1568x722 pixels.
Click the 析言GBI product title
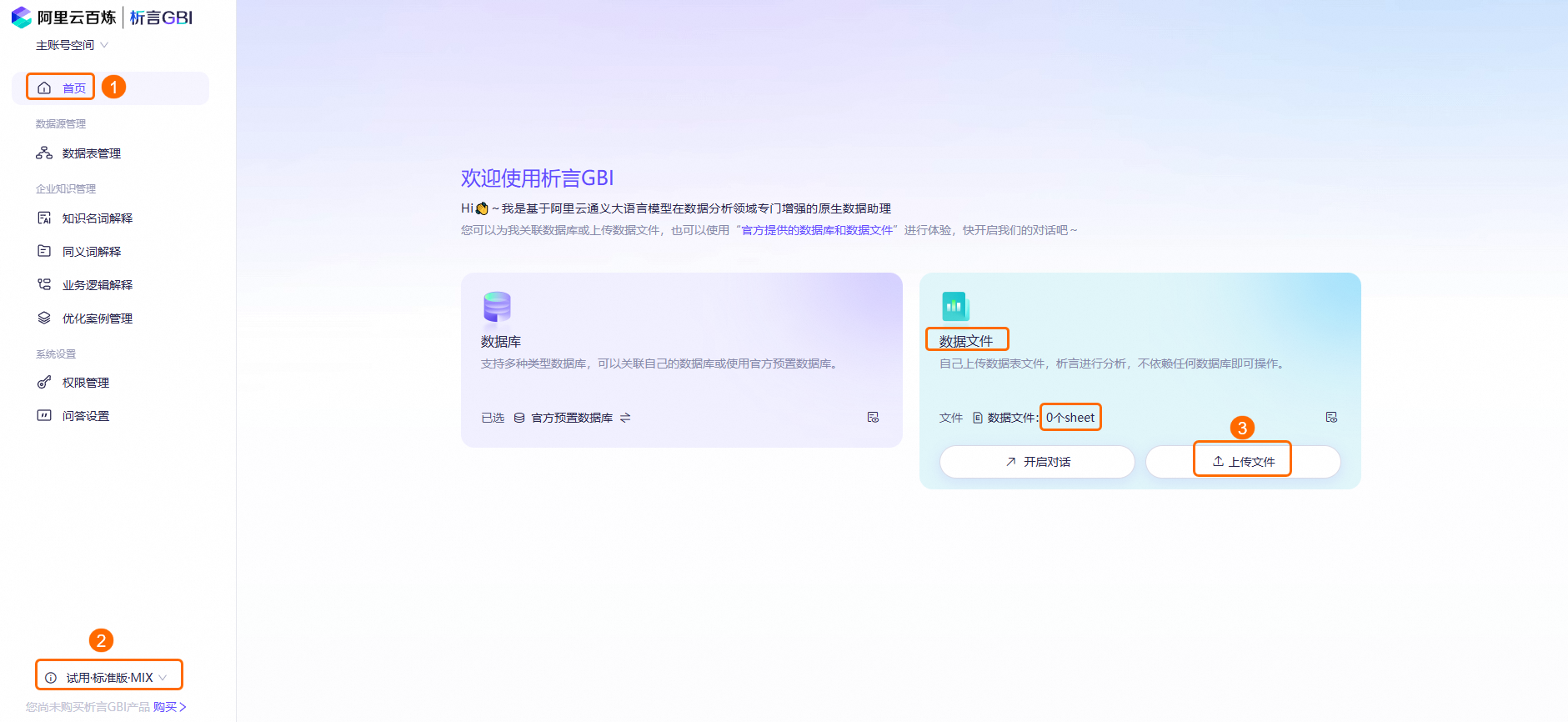pyautogui.click(x=162, y=18)
